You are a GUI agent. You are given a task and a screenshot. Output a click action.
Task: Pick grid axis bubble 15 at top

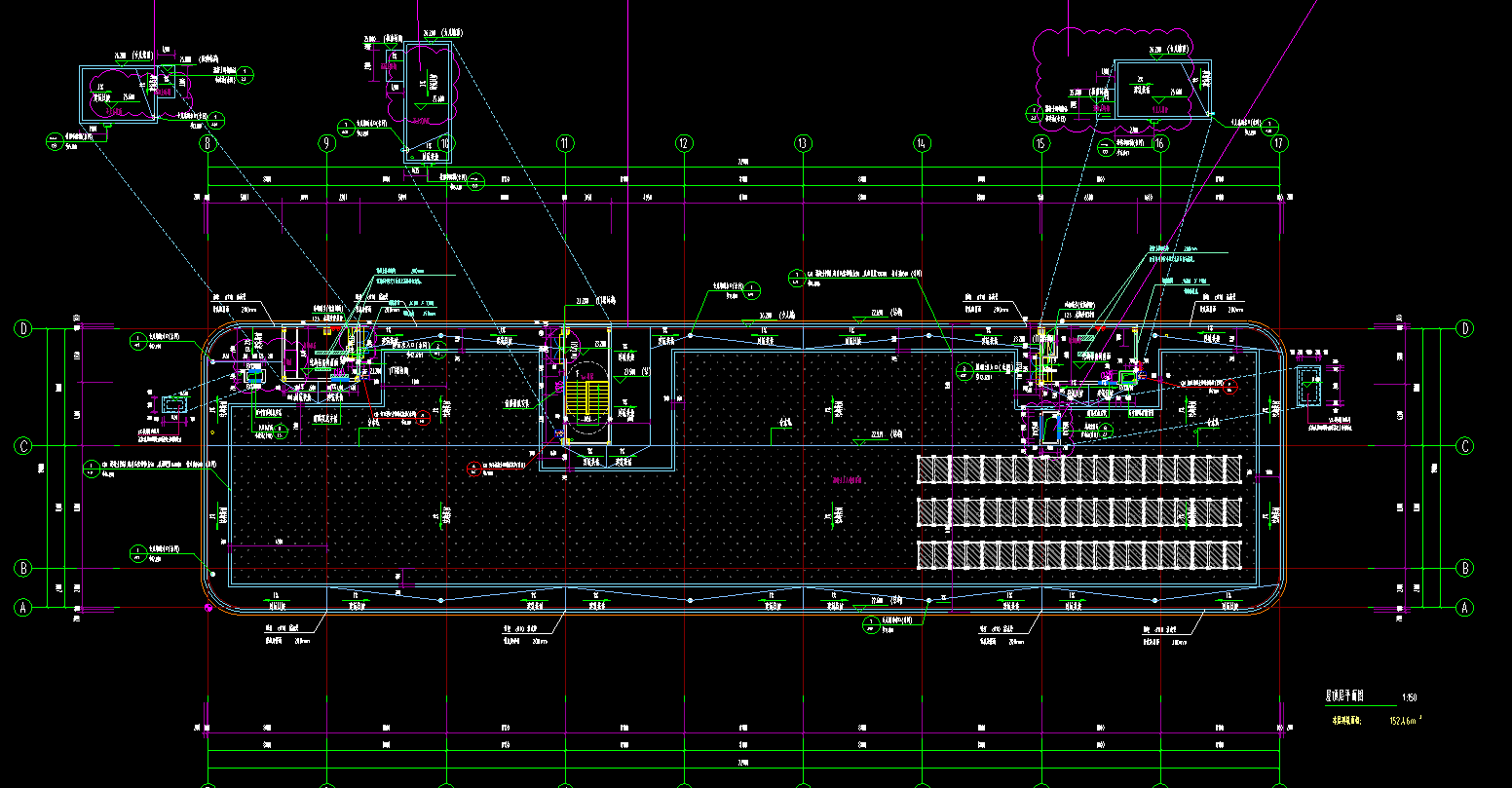(1041, 143)
